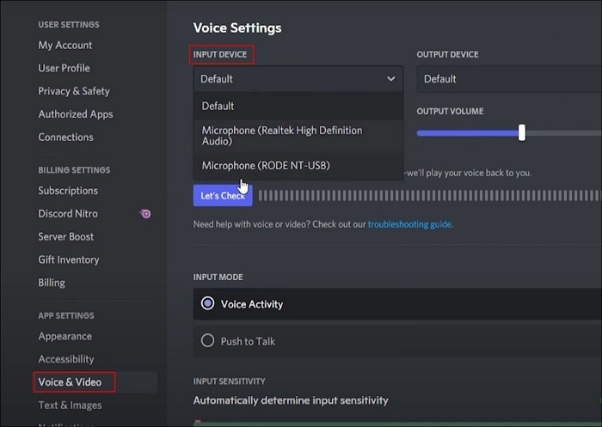602x427 pixels.
Task: Open the troubleshooting guide link
Action: 409,224
